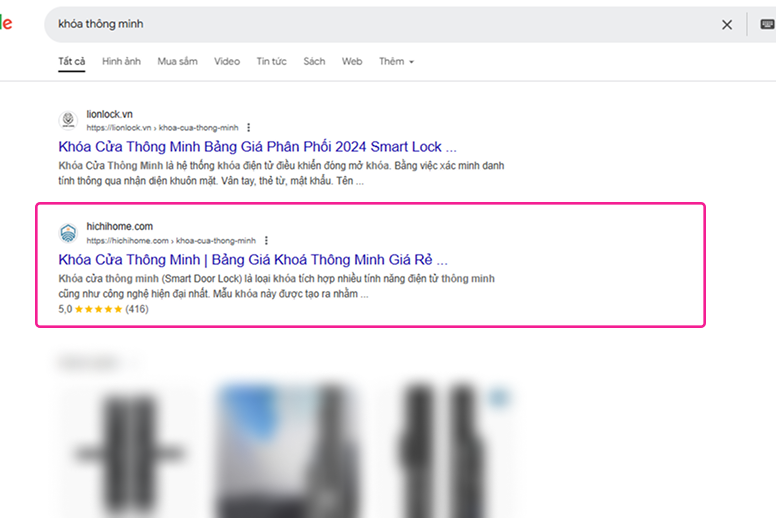Click the five-star rating on hichihome result
This screenshot has height=518, width=777.
click(x=99, y=309)
